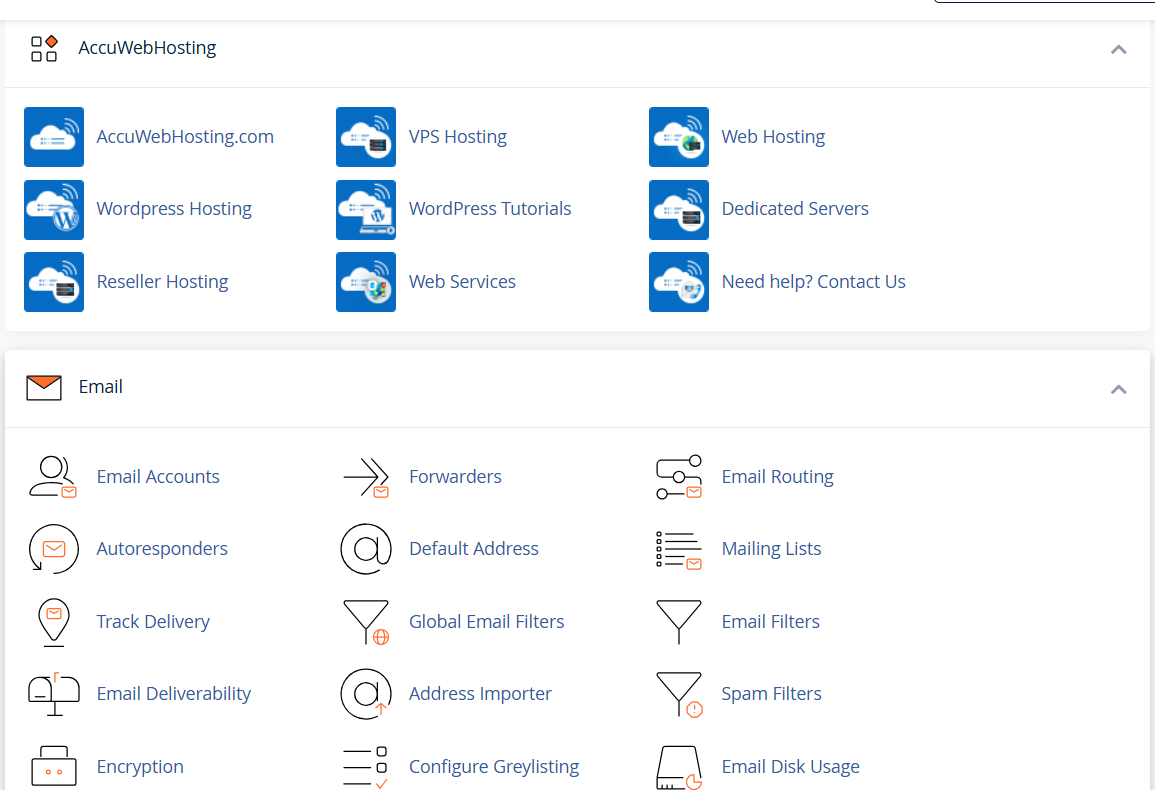Viewport: 1155px width, 790px height.
Task: Open the Spam Filters link
Action: 771,694
